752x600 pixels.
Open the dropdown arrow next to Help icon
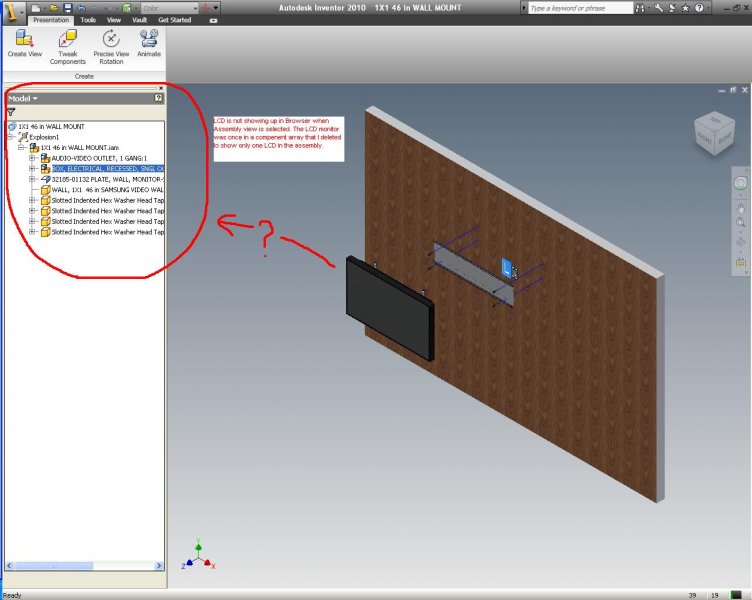tap(709, 8)
